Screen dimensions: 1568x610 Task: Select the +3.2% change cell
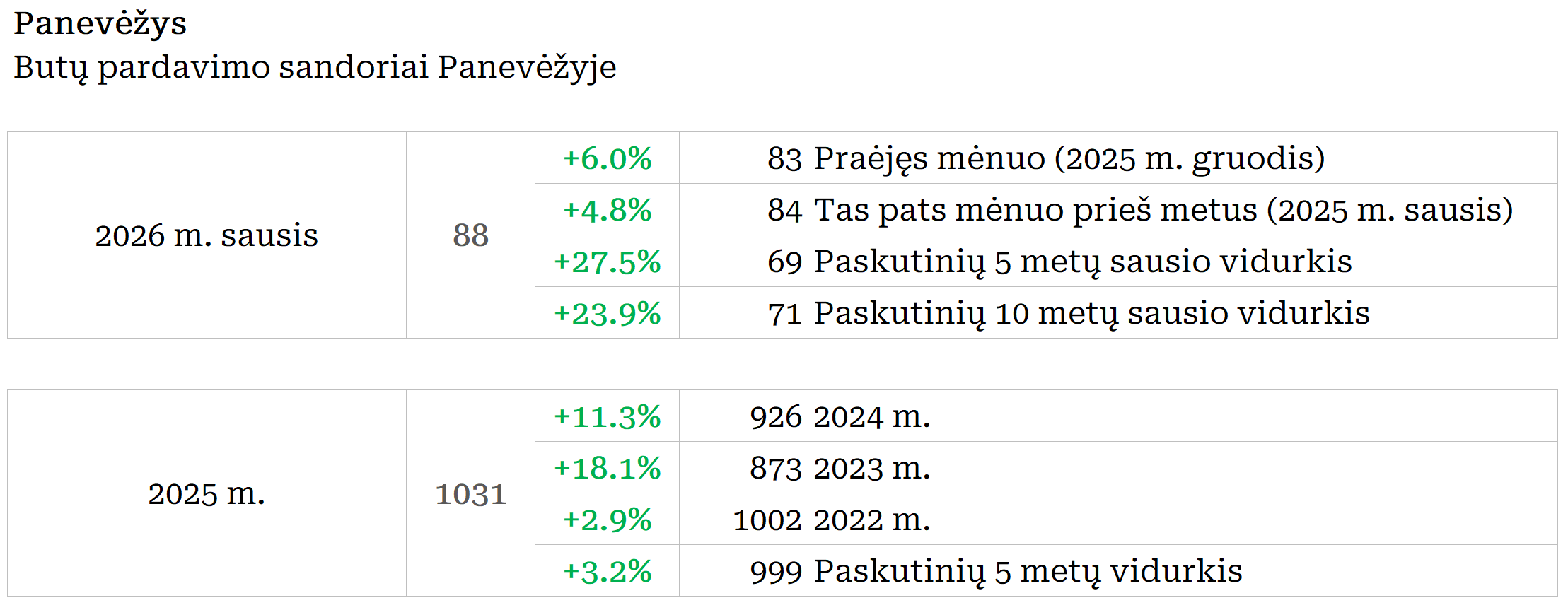607,571
